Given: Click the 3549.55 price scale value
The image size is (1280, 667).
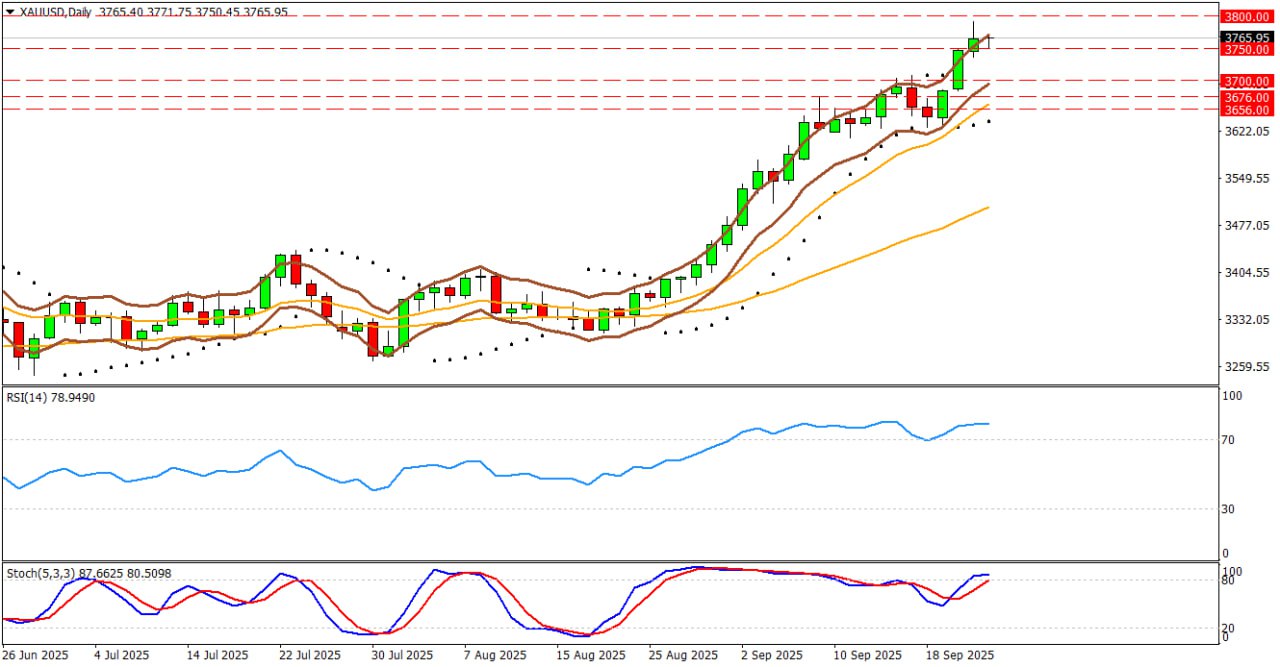Looking at the screenshot, I should [x=1246, y=178].
